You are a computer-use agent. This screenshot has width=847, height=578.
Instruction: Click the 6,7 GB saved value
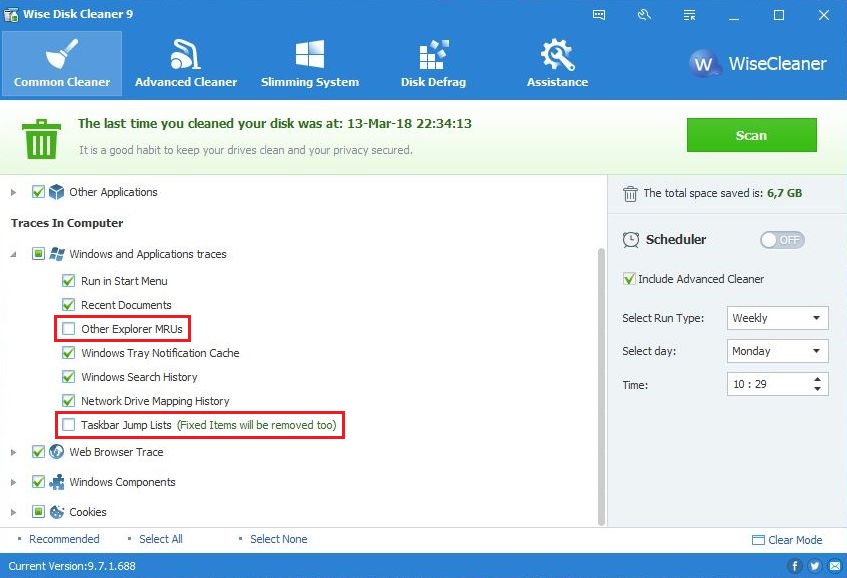784,193
